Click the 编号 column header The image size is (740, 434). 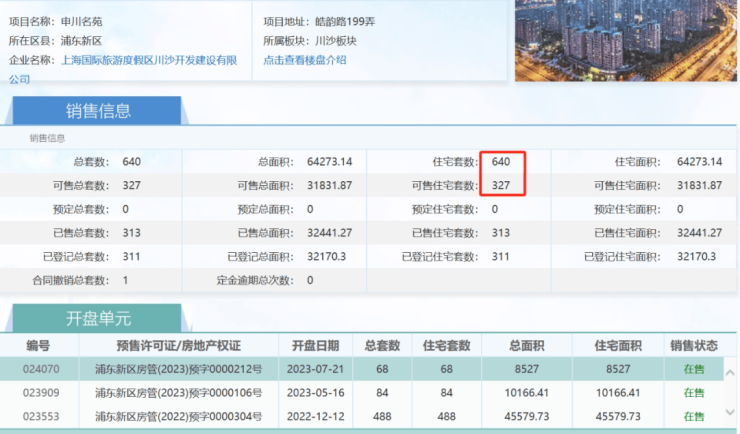37,345
